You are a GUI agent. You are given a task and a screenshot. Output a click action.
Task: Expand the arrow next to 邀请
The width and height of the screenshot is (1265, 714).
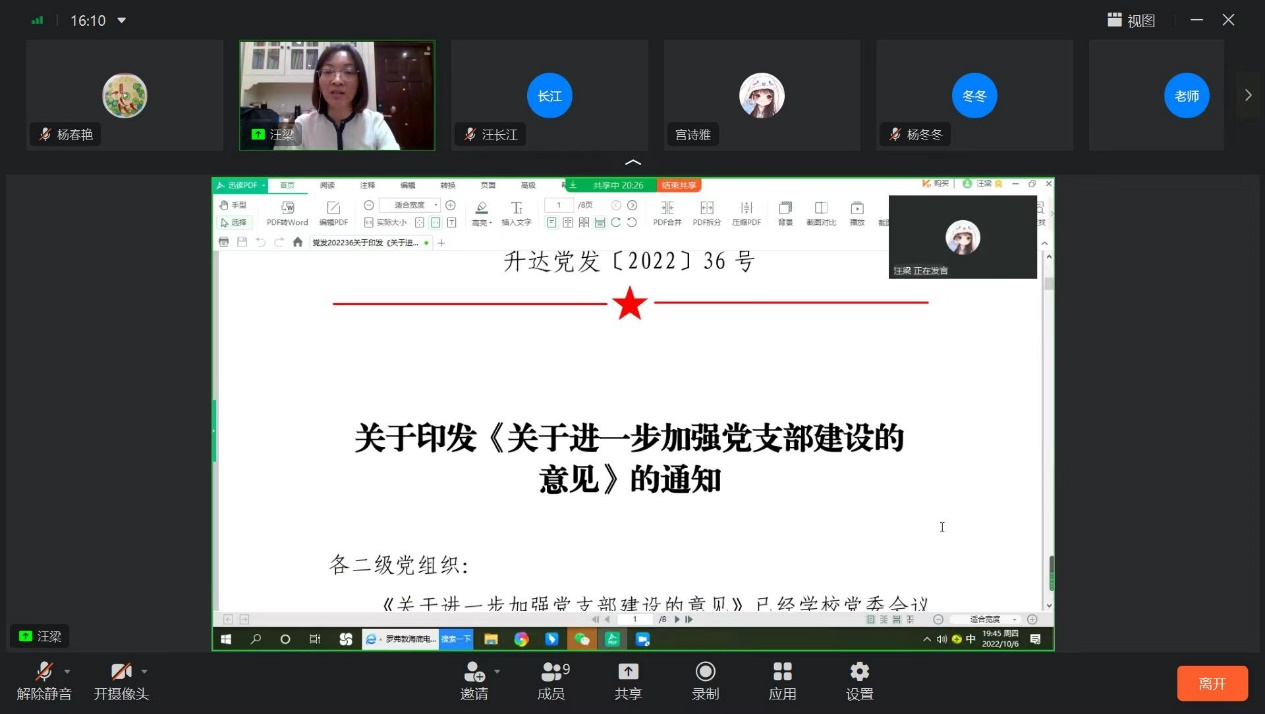click(497, 671)
